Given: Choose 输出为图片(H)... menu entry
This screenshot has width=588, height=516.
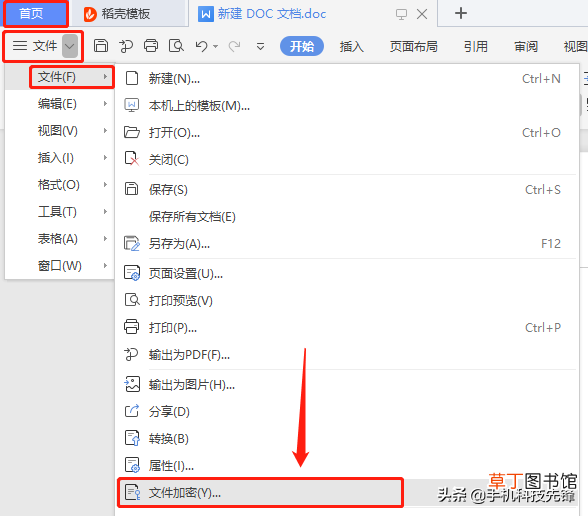Looking at the screenshot, I should coord(347,384).
